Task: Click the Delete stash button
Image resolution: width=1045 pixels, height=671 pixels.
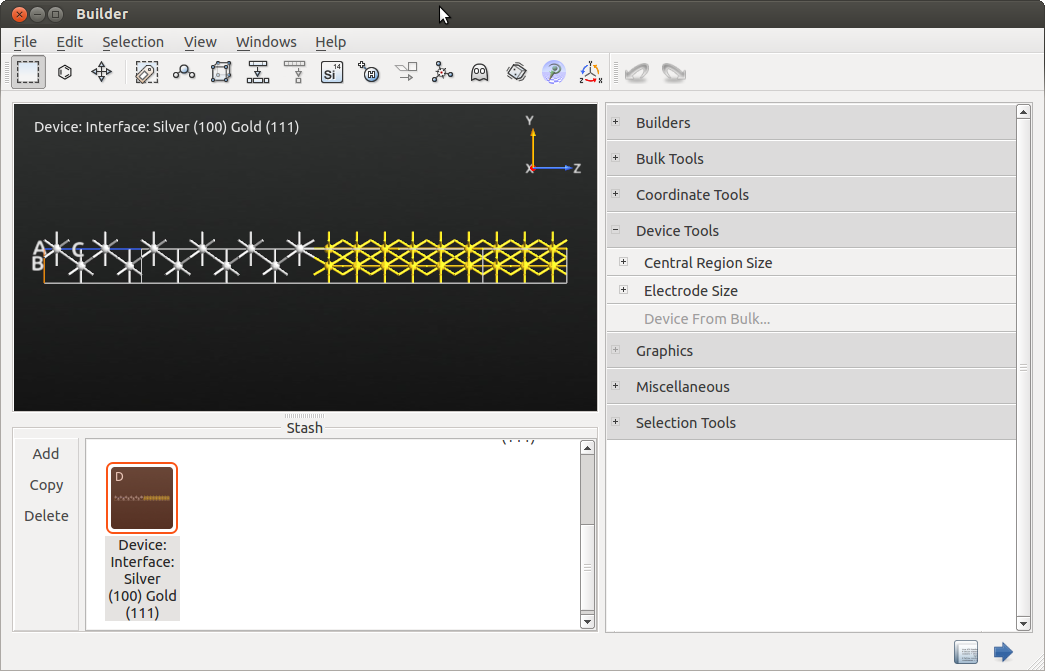Action: click(x=46, y=516)
